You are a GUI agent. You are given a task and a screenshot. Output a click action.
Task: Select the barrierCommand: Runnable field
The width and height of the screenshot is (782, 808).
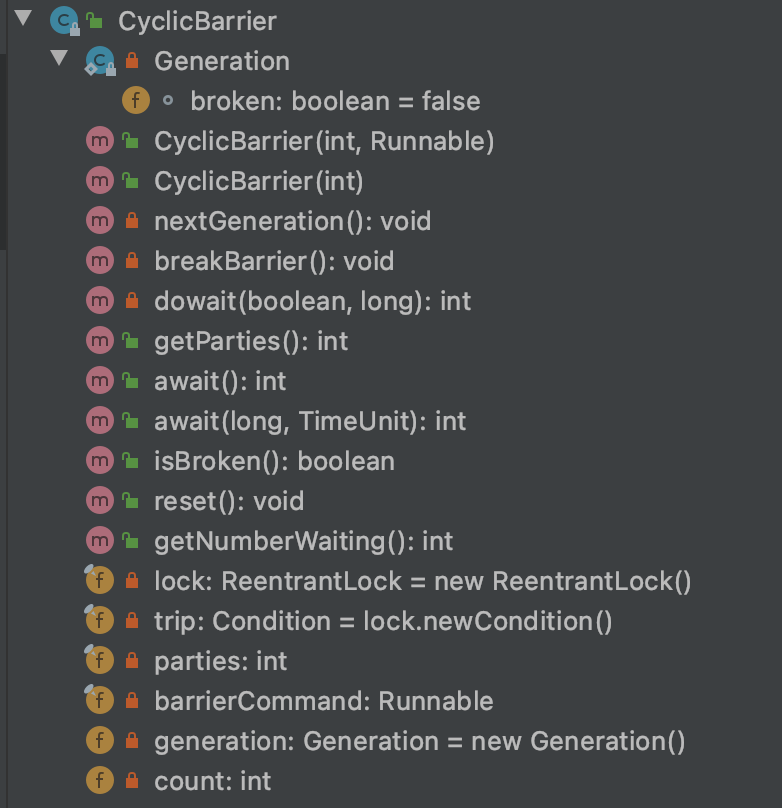click(x=320, y=700)
